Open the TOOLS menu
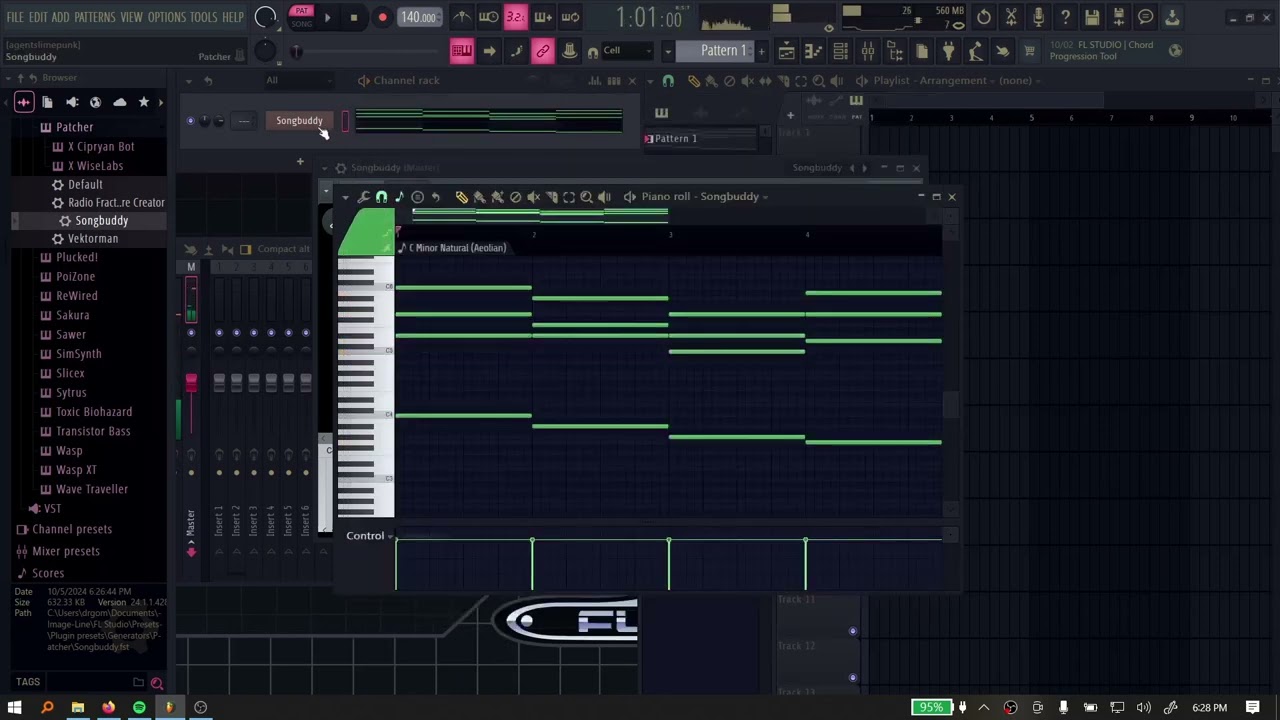1280x720 pixels. pyautogui.click(x=204, y=18)
